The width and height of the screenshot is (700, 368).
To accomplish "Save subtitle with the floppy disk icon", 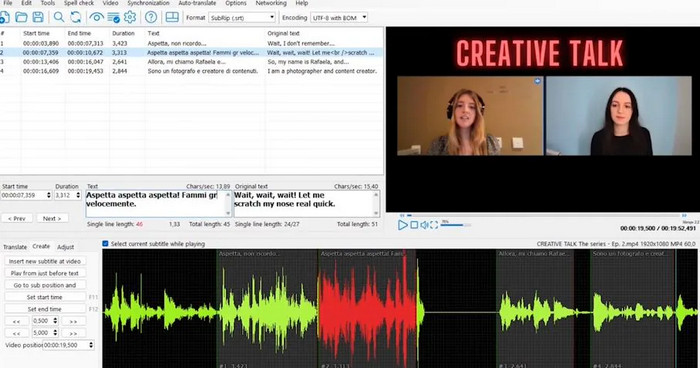I will tap(38, 17).
